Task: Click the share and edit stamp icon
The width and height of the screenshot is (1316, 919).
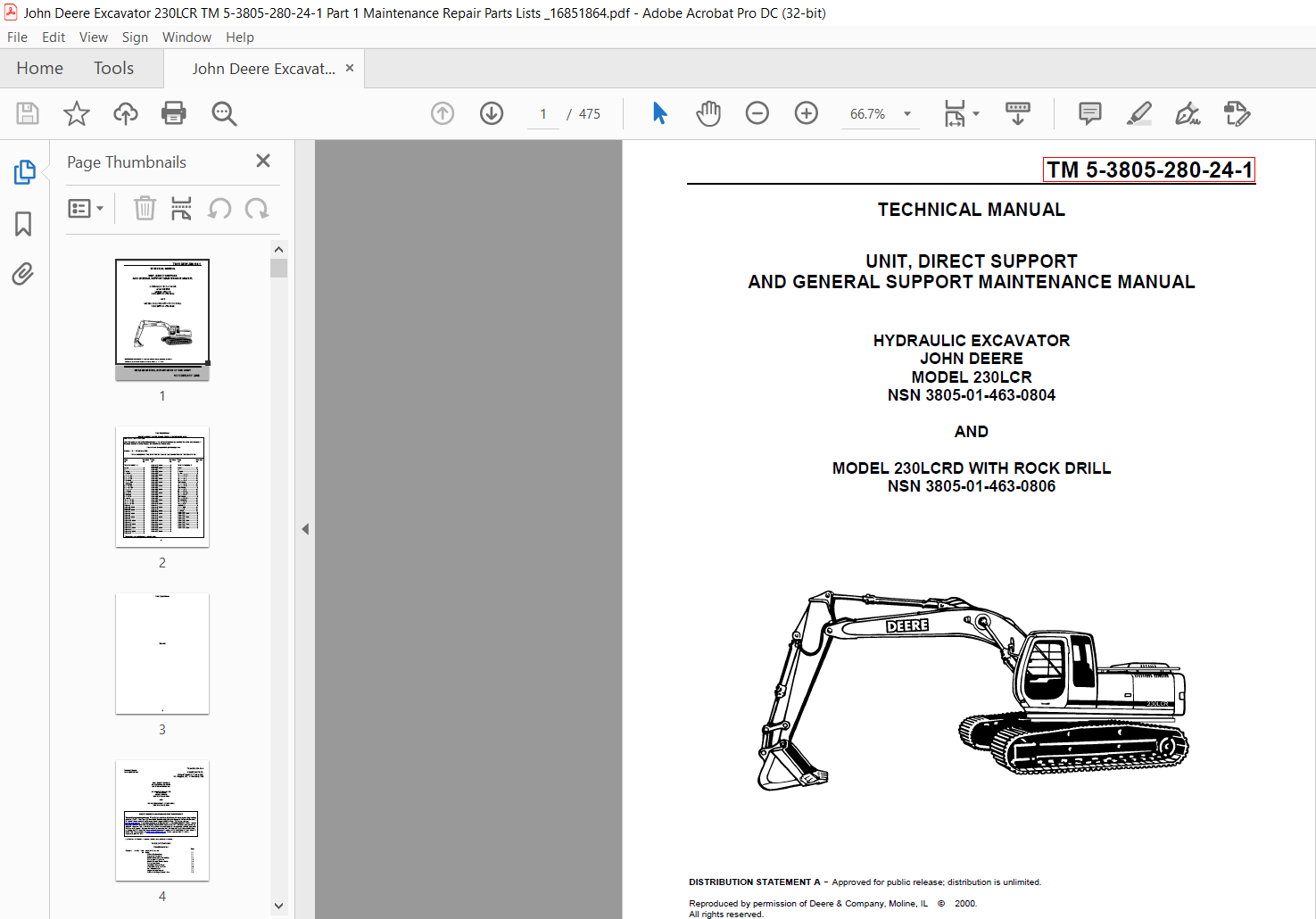Action: 1237,113
